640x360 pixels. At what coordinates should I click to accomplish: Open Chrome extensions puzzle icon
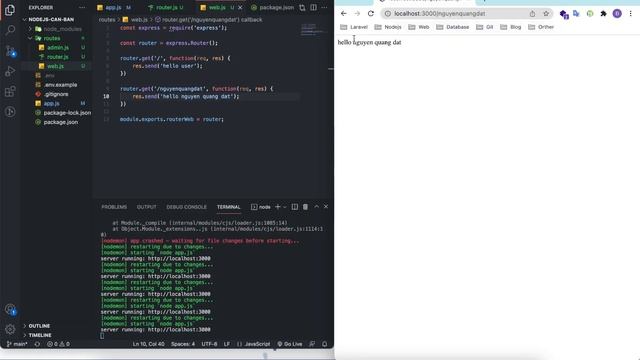603,13
